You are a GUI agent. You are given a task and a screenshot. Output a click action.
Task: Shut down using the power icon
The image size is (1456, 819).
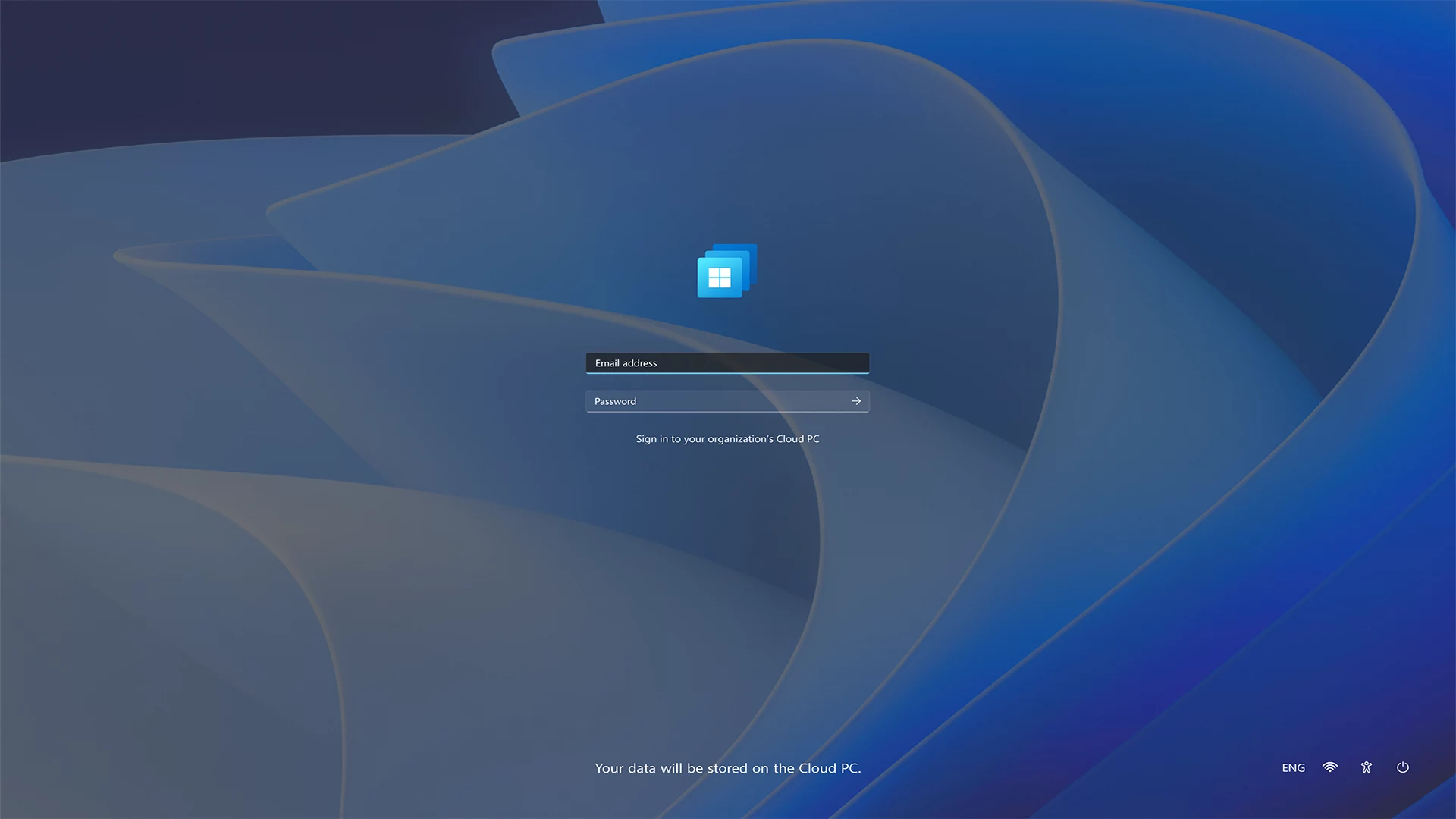[x=1402, y=767]
